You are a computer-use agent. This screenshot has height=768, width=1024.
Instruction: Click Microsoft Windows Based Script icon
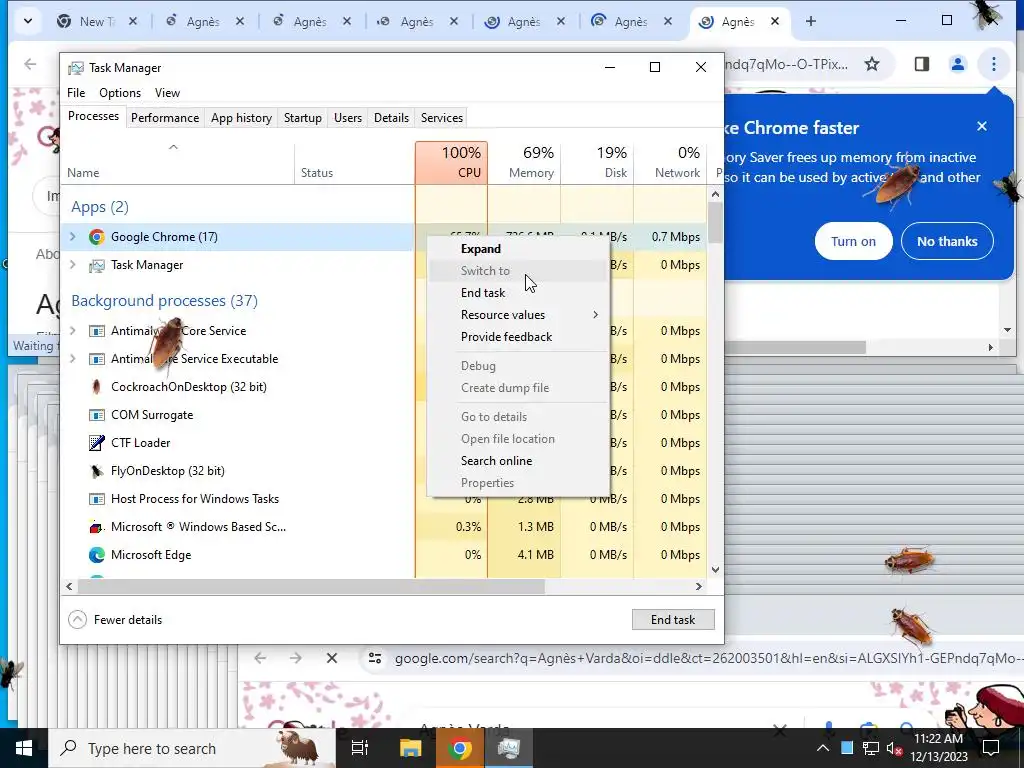97,527
